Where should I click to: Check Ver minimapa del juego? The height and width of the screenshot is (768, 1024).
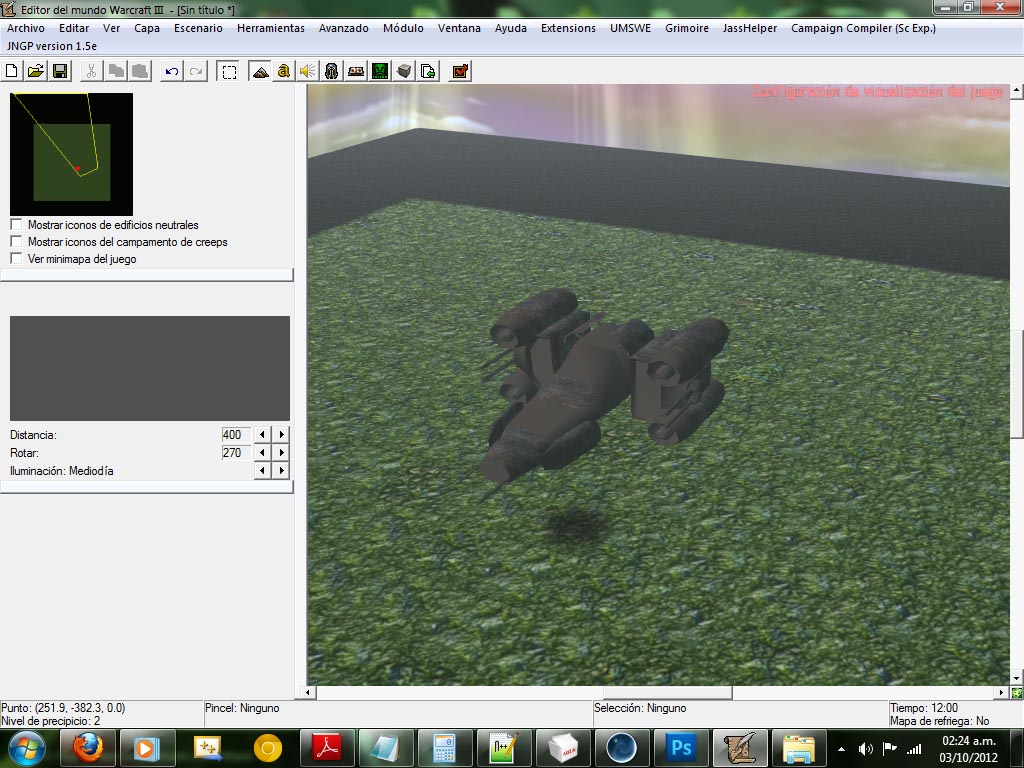[x=16, y=258]
